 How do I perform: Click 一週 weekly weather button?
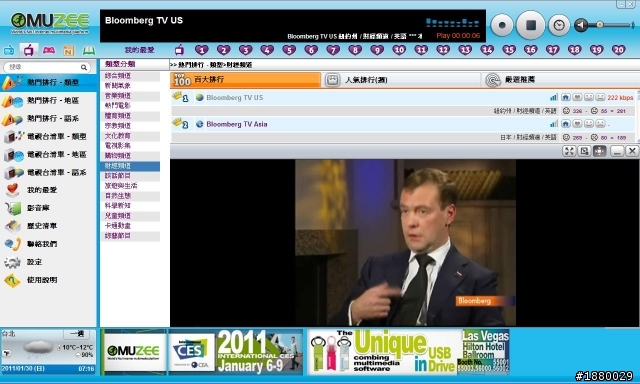77,334
